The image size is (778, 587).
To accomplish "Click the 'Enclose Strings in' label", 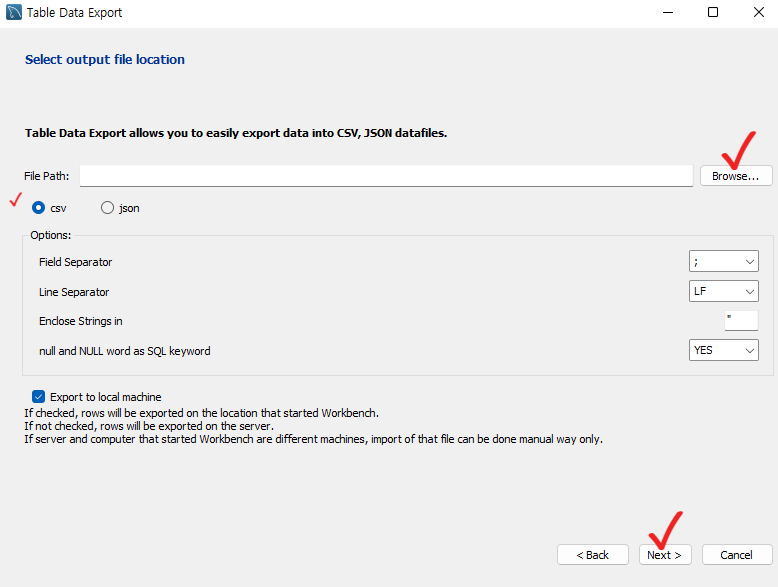I will [x=80, y=321].
